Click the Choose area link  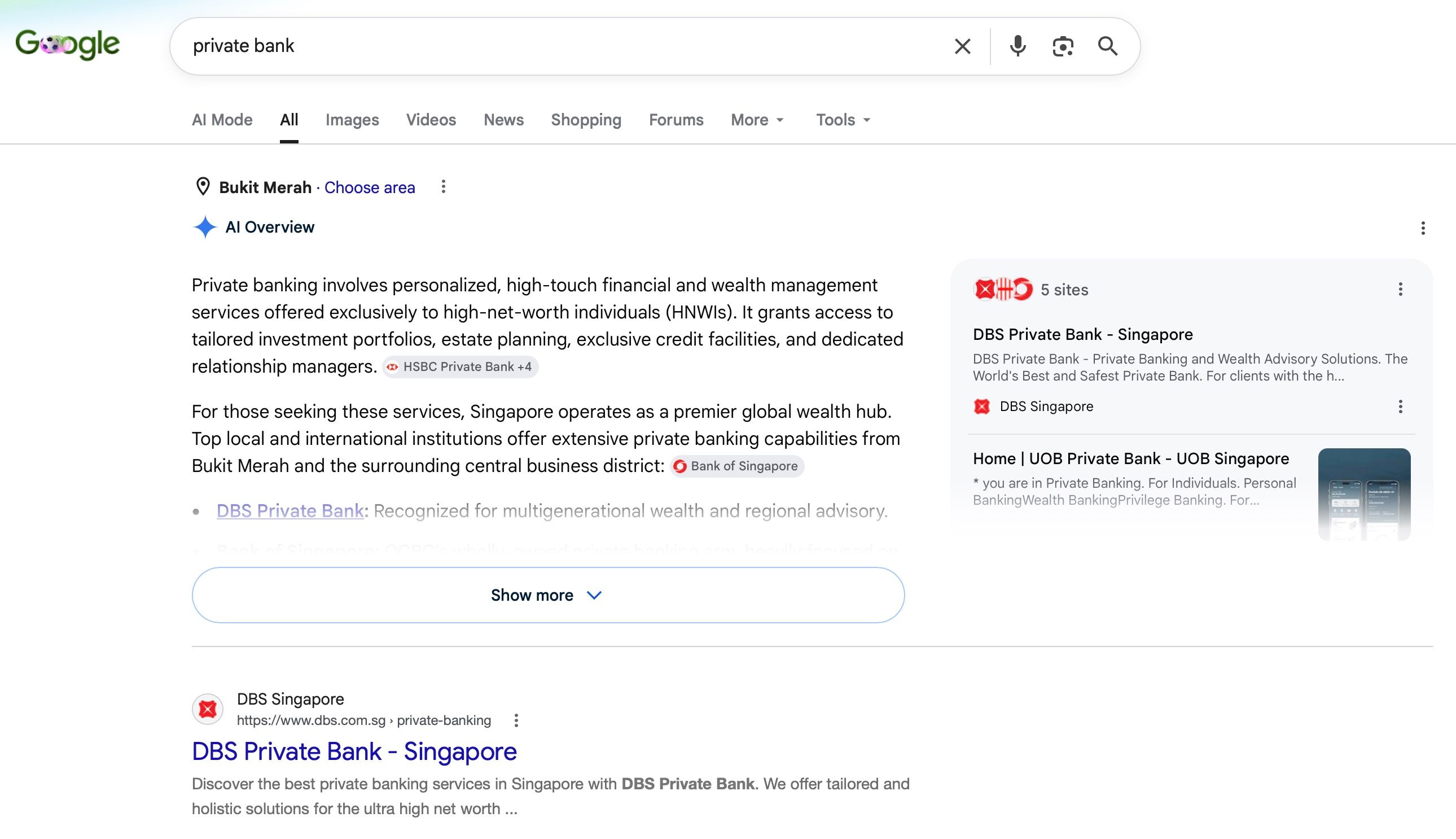(370, 187)
